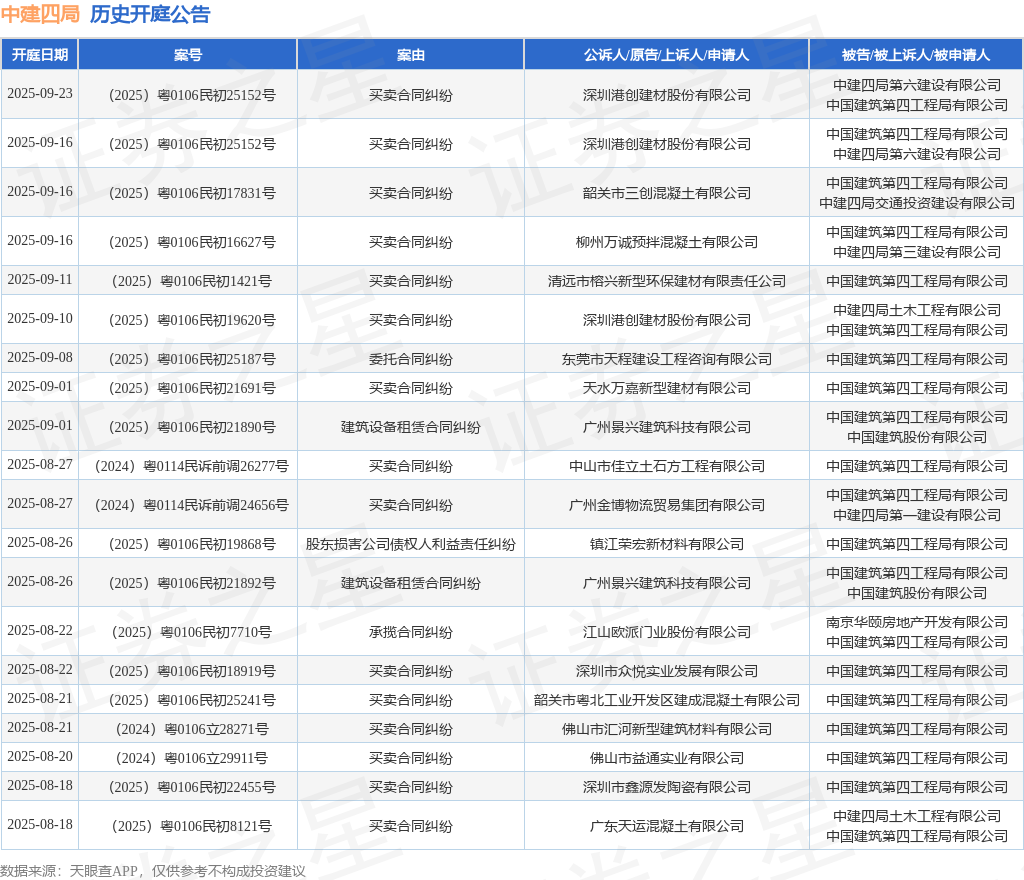This screenshot has width=1024, height=880.
Task: Click the date 2025-08-20
Action: pos(40,756)
